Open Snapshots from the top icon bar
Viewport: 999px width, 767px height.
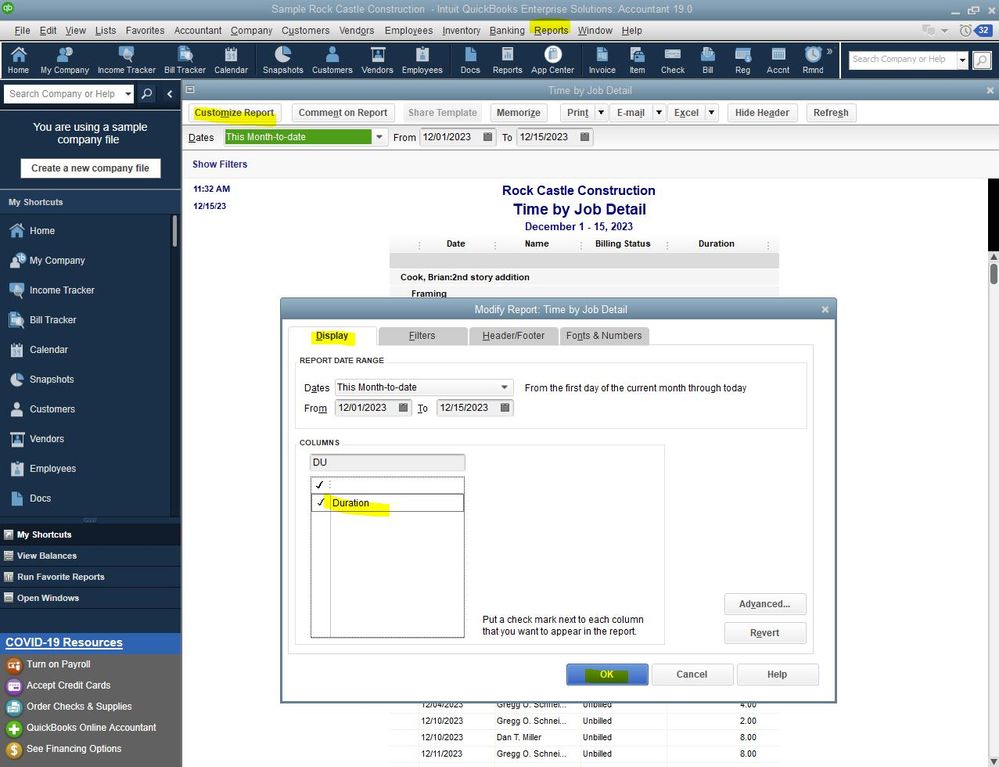click(x=283, y=61)
